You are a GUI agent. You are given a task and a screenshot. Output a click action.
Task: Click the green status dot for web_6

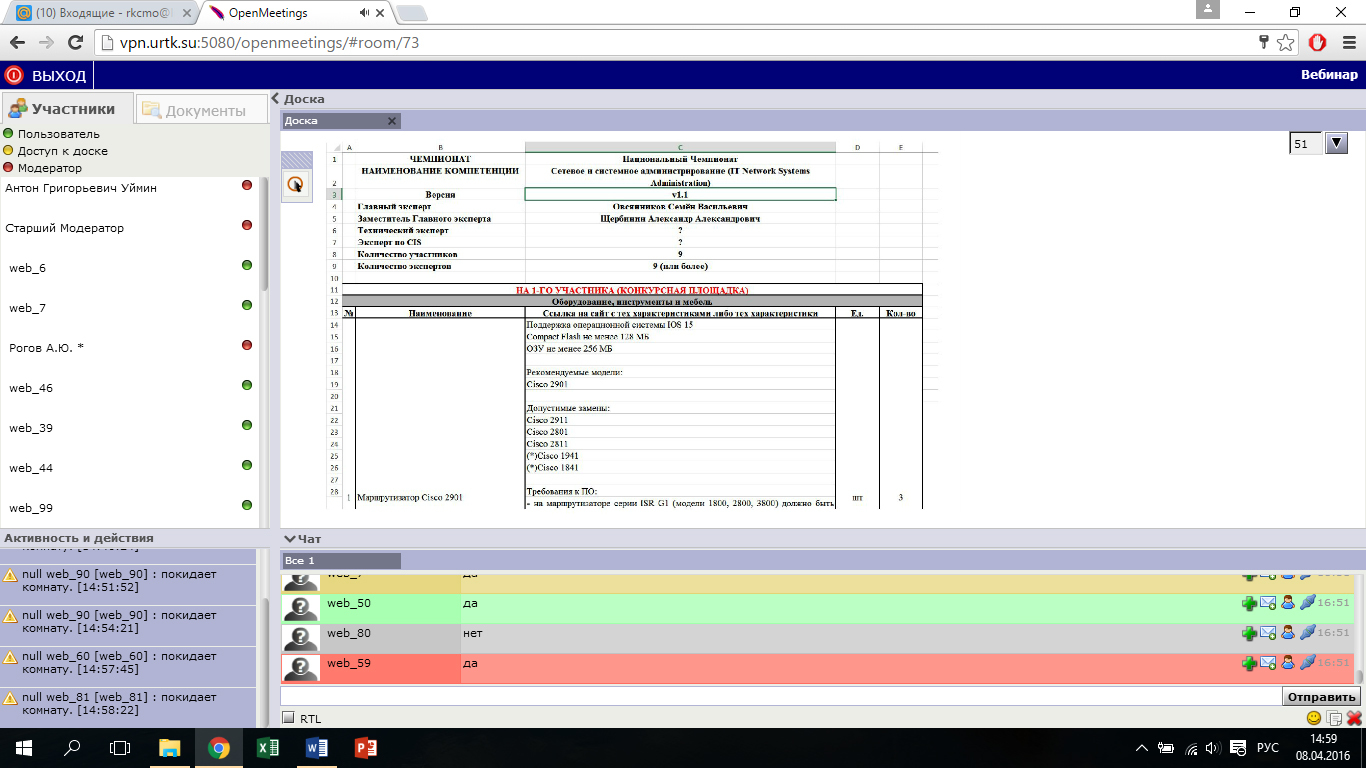click(246, 265)
